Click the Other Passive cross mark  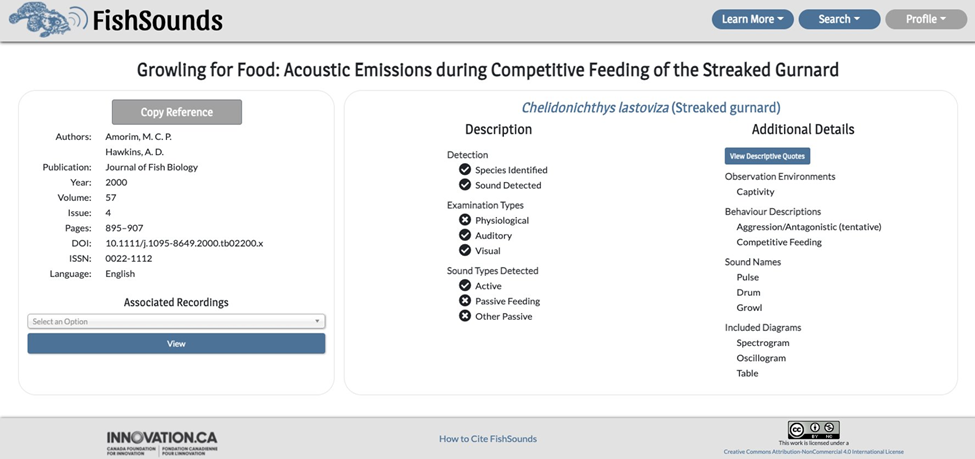tap(464, 316)
